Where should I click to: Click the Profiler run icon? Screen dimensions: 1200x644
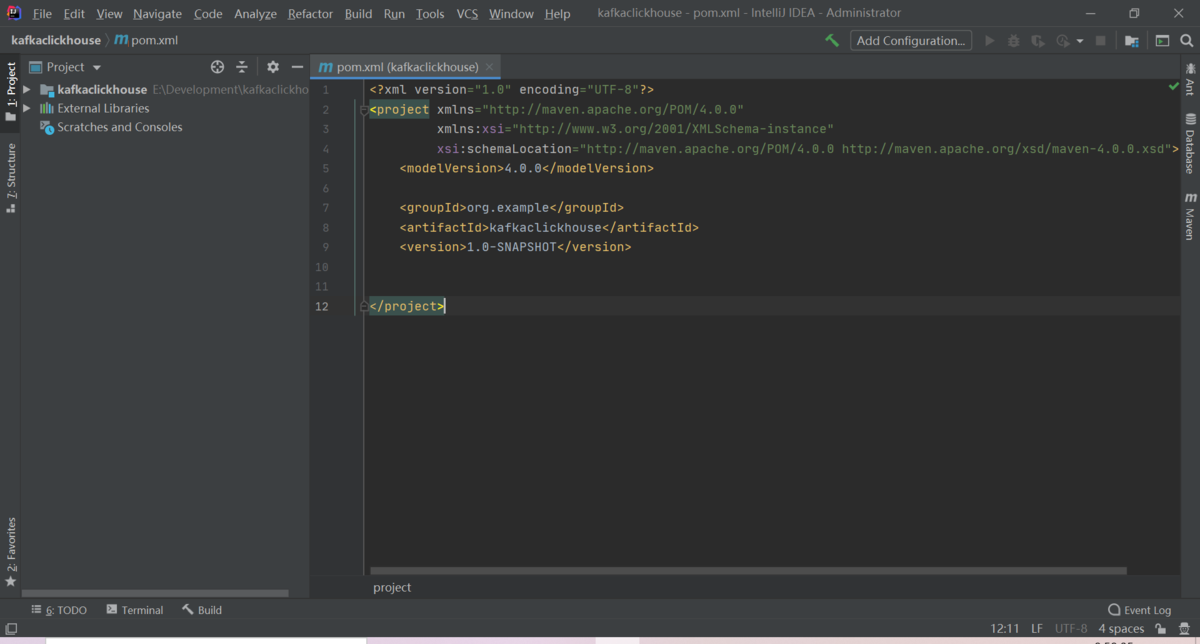pyautogui.click(x=1063, y=41)
